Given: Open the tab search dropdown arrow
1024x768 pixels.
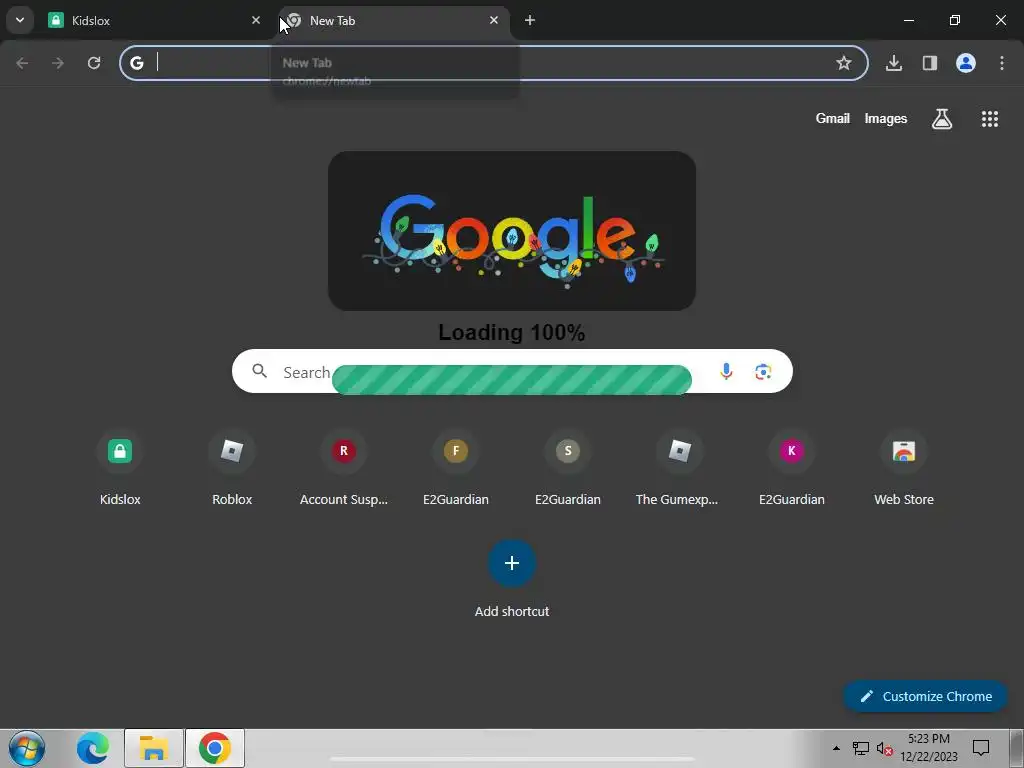Looking at the screenshot, I should point(20,20).
